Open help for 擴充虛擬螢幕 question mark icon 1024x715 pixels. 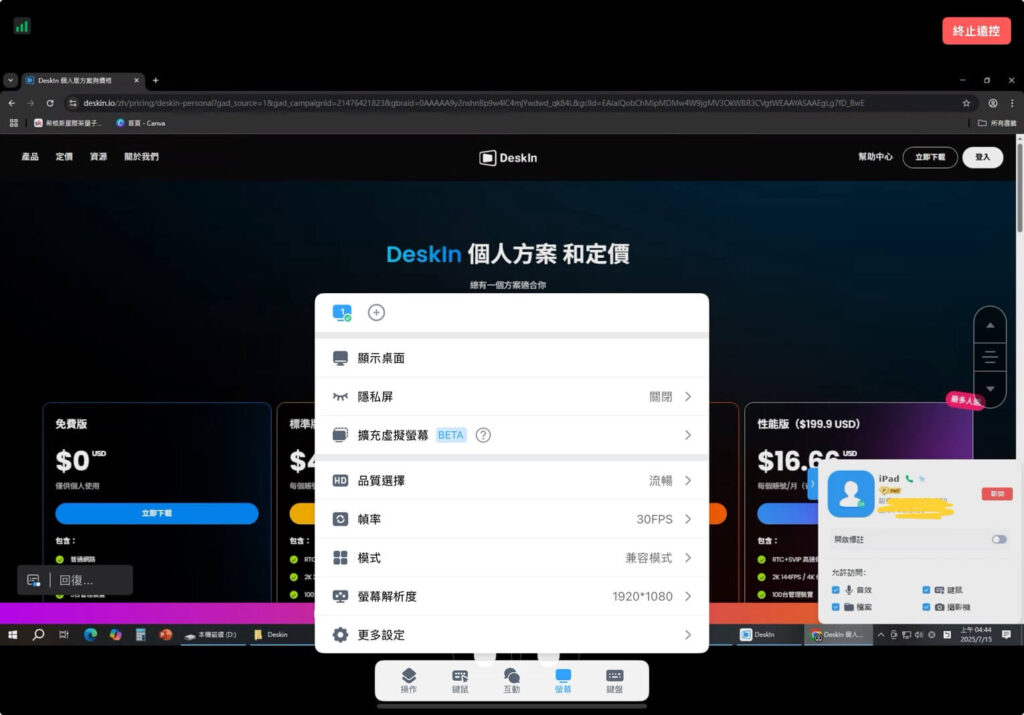click(483, 435)
